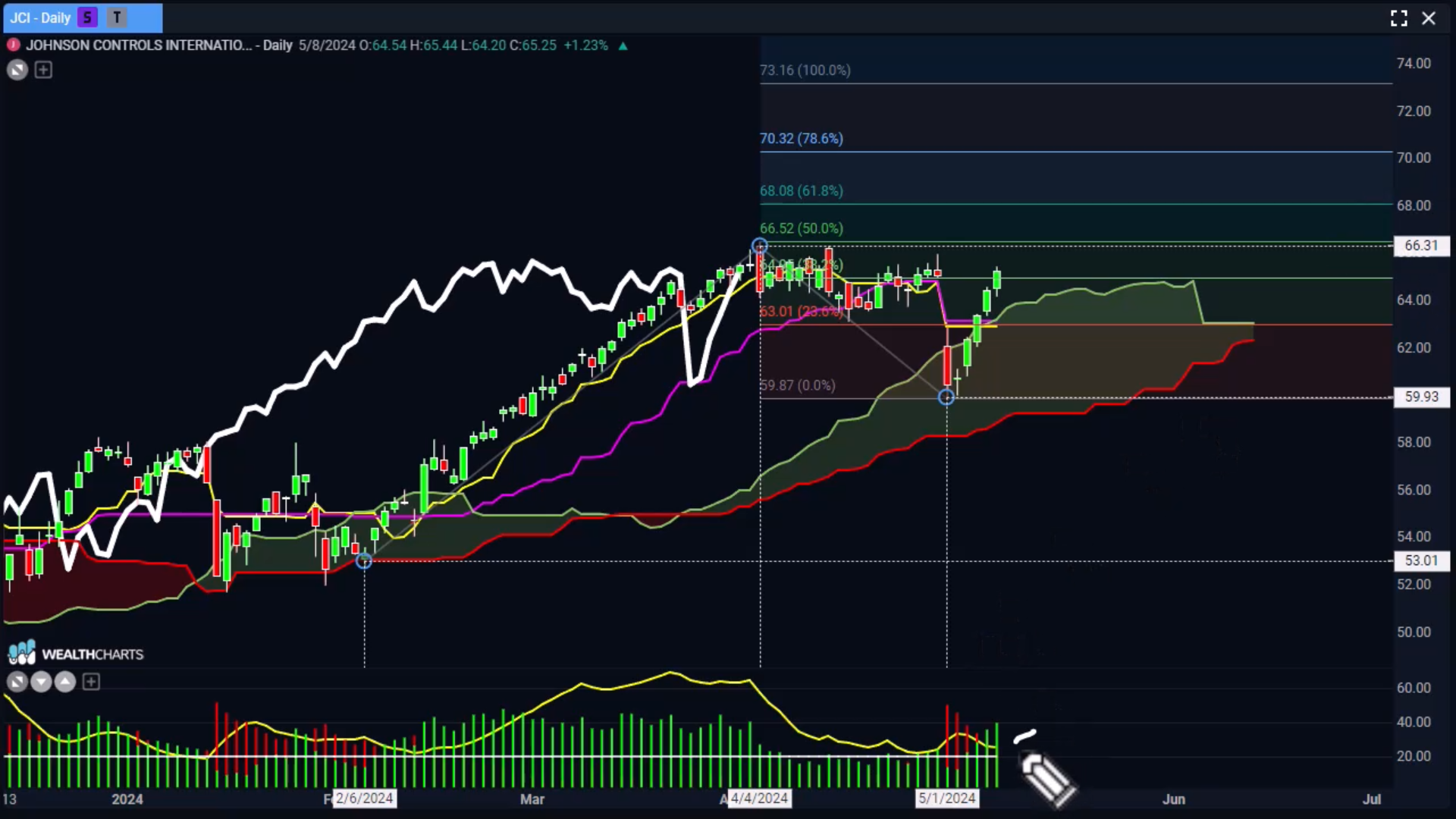Viewport: 1456px width, 819px height.
Task: Click the 4/4/2024 date marker on time axis
Action: pyautogui.click(x=760, y=799)
